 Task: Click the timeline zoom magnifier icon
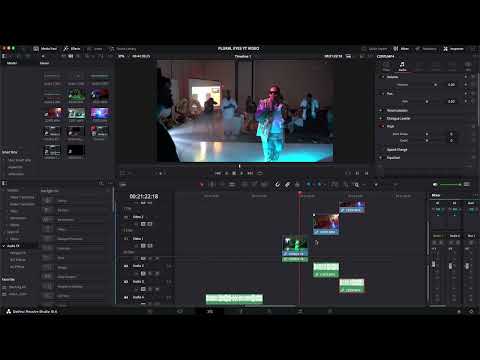point(357,184)
